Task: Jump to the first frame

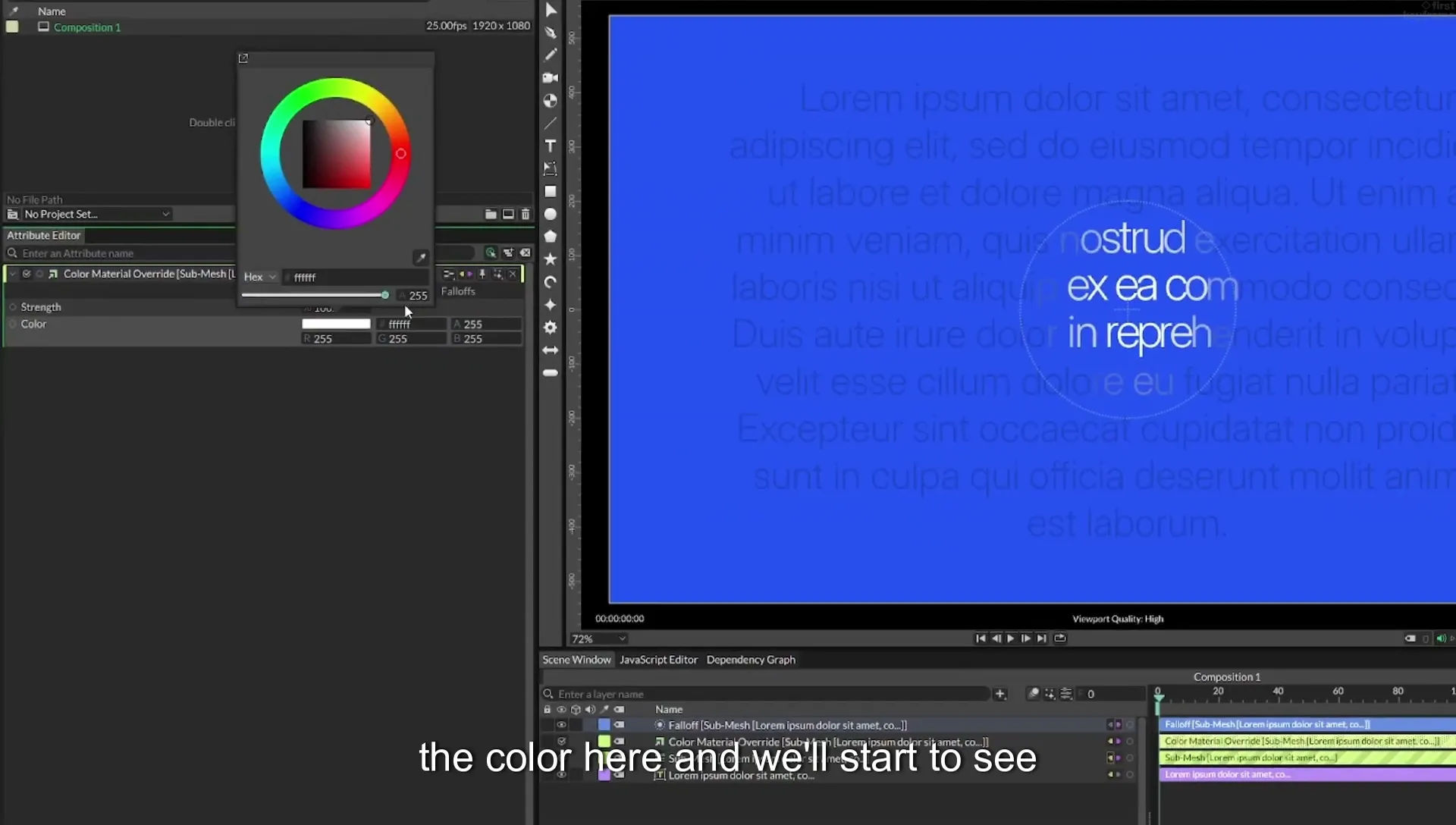Action: [981, 638]
